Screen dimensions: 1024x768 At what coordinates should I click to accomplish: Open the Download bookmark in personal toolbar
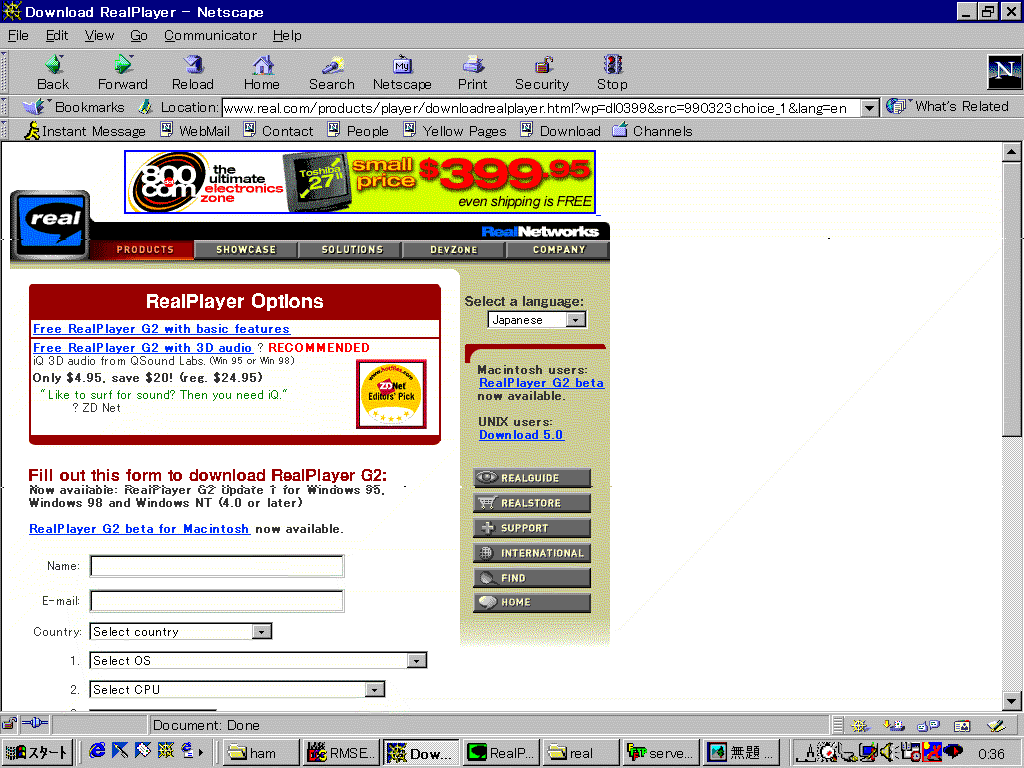pos(560,131)
